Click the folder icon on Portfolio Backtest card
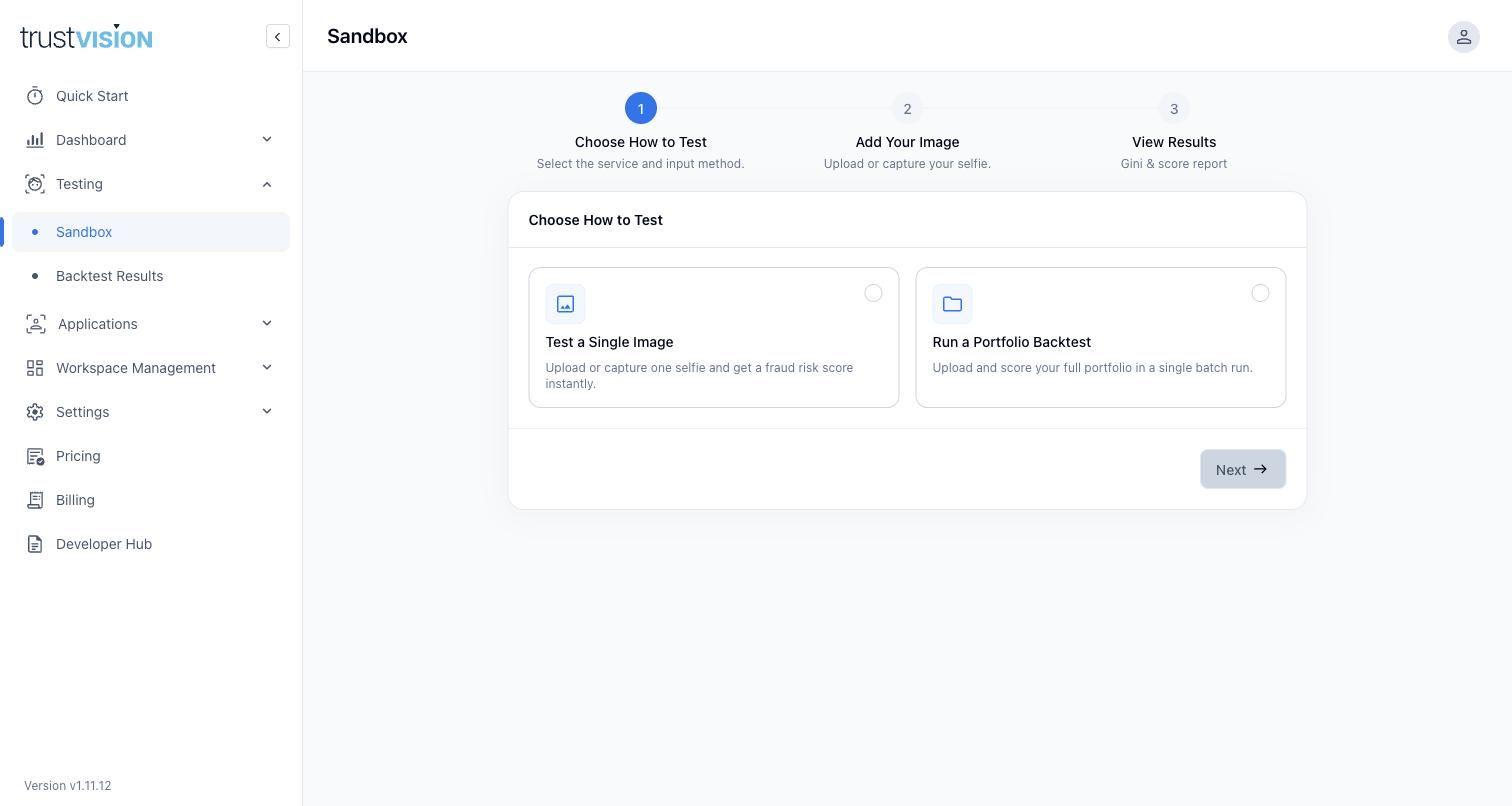Image resolution: width=1512 pixels, height=806 pixels. click(x=952, y=304)
